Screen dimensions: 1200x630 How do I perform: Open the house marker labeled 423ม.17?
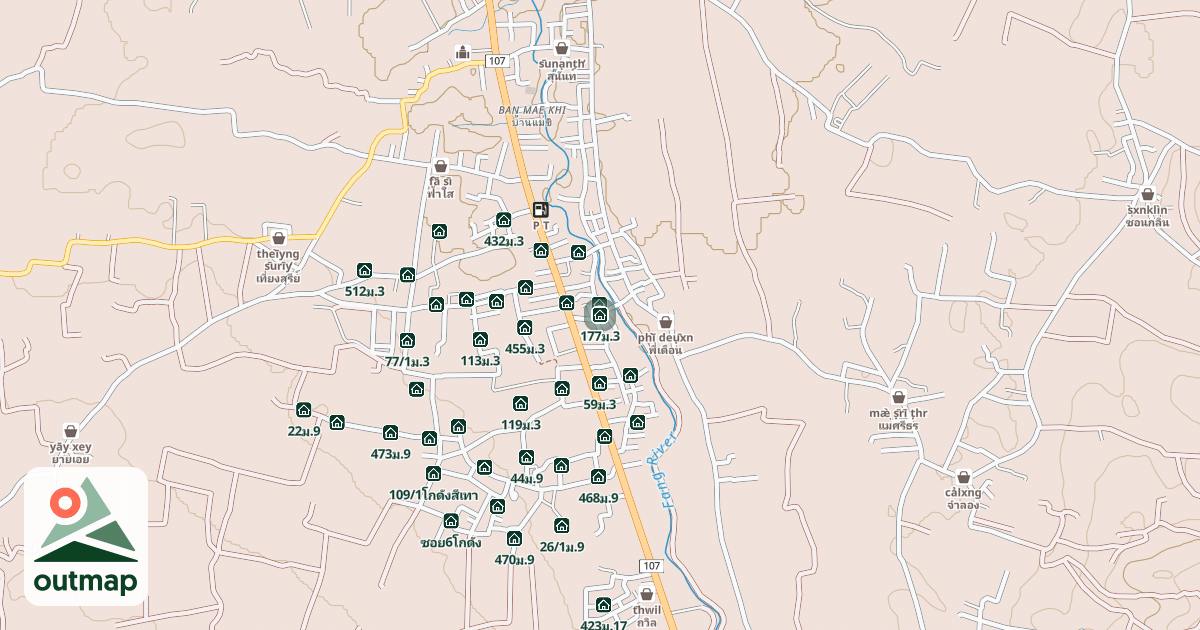click(x=603, y=605)
